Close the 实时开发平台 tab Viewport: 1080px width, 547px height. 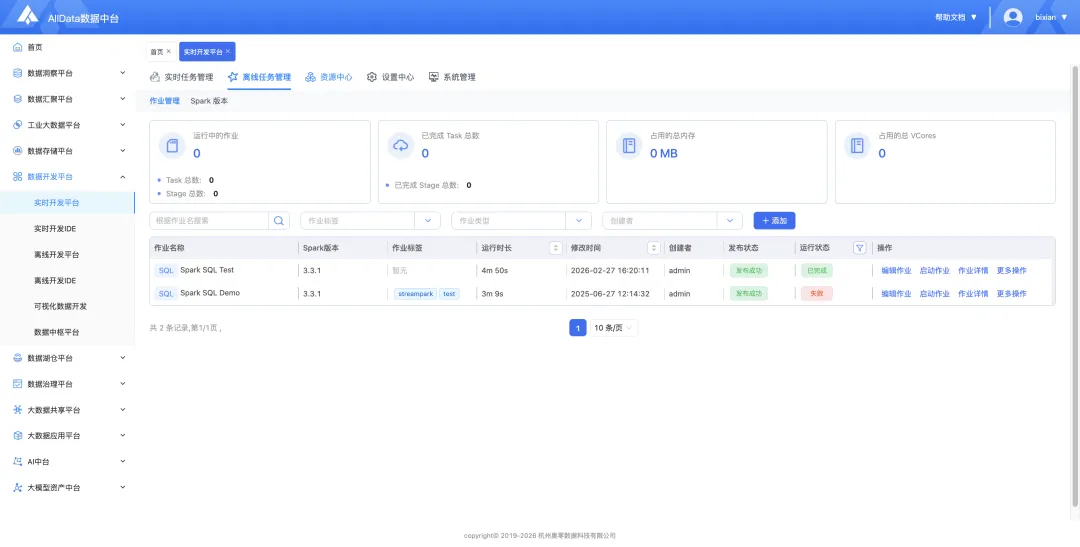tap(228, 51)
